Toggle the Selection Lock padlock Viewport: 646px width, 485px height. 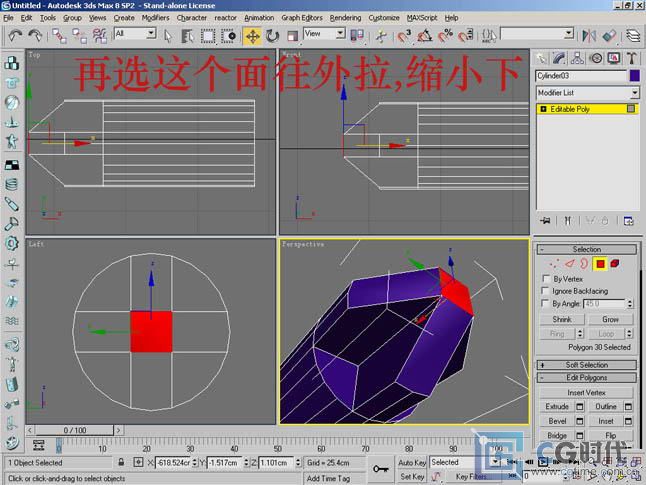click(121, 462)
